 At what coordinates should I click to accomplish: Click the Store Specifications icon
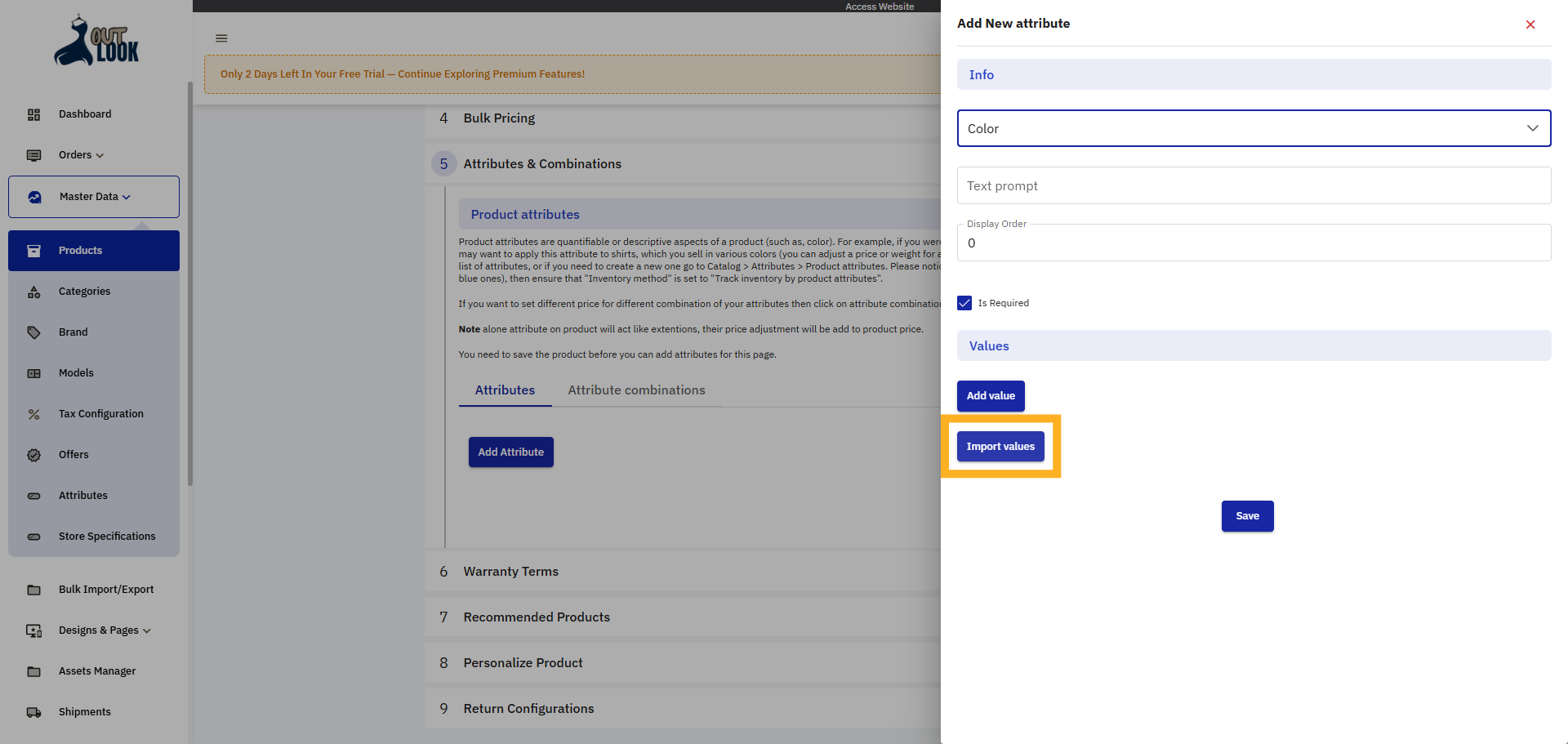[33, 537]
